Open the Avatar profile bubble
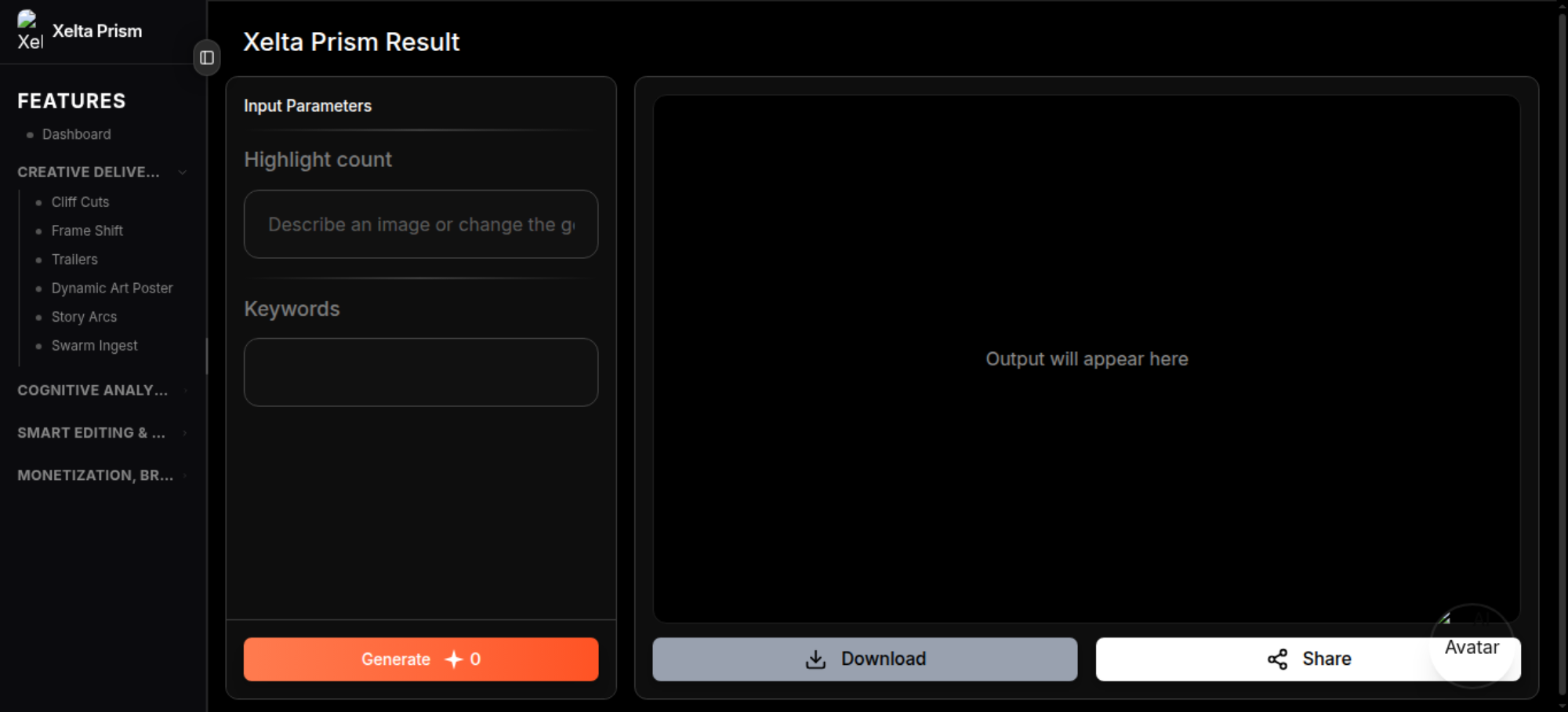The image size is (1568, 712). [x=1472, y=646]
